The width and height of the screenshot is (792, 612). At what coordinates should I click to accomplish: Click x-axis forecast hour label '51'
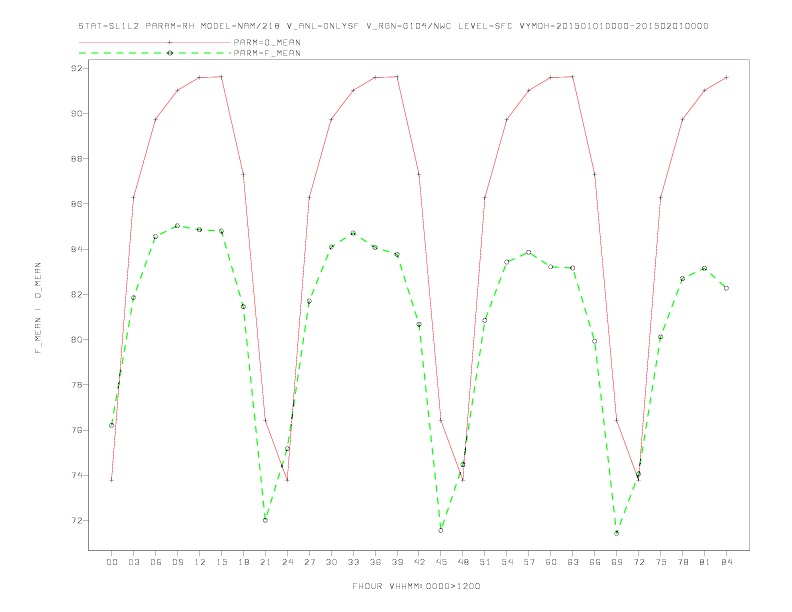485,562
